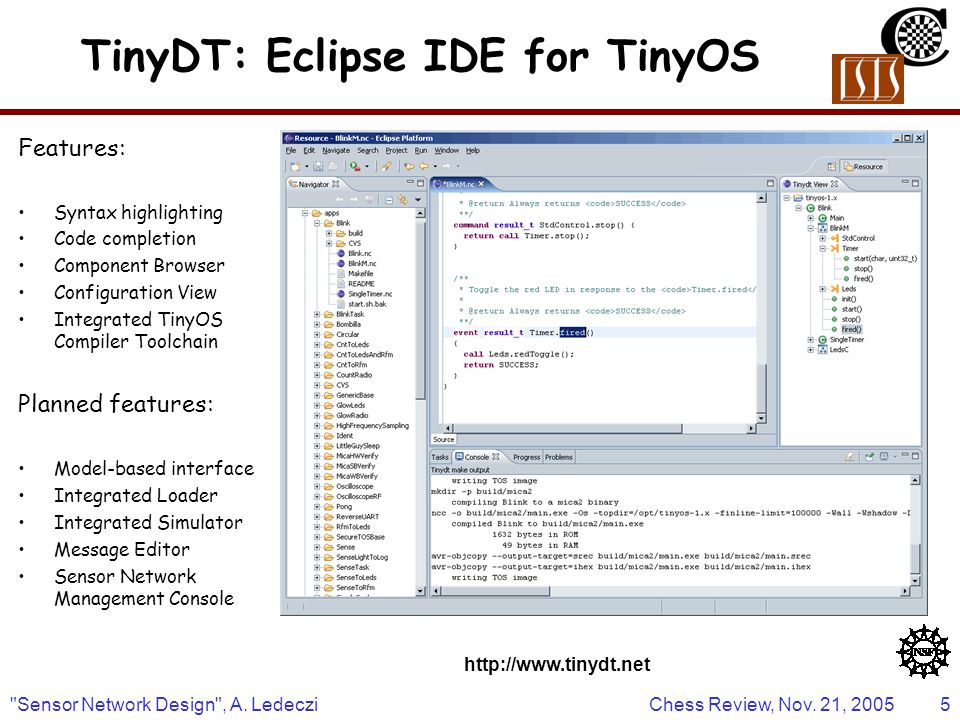Image resolution: width=960 pixels, height=720 pixels.
Task: Click the Print toolbar icon
Action: point(332,167)
